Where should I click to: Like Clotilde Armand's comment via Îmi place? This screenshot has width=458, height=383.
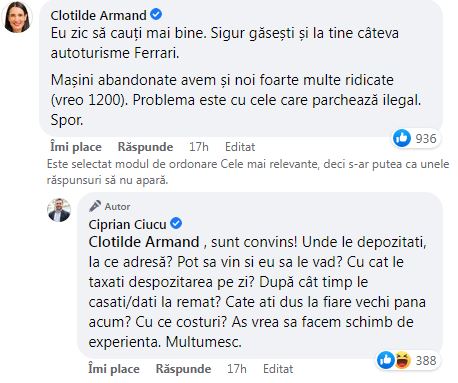click(76, 147)
